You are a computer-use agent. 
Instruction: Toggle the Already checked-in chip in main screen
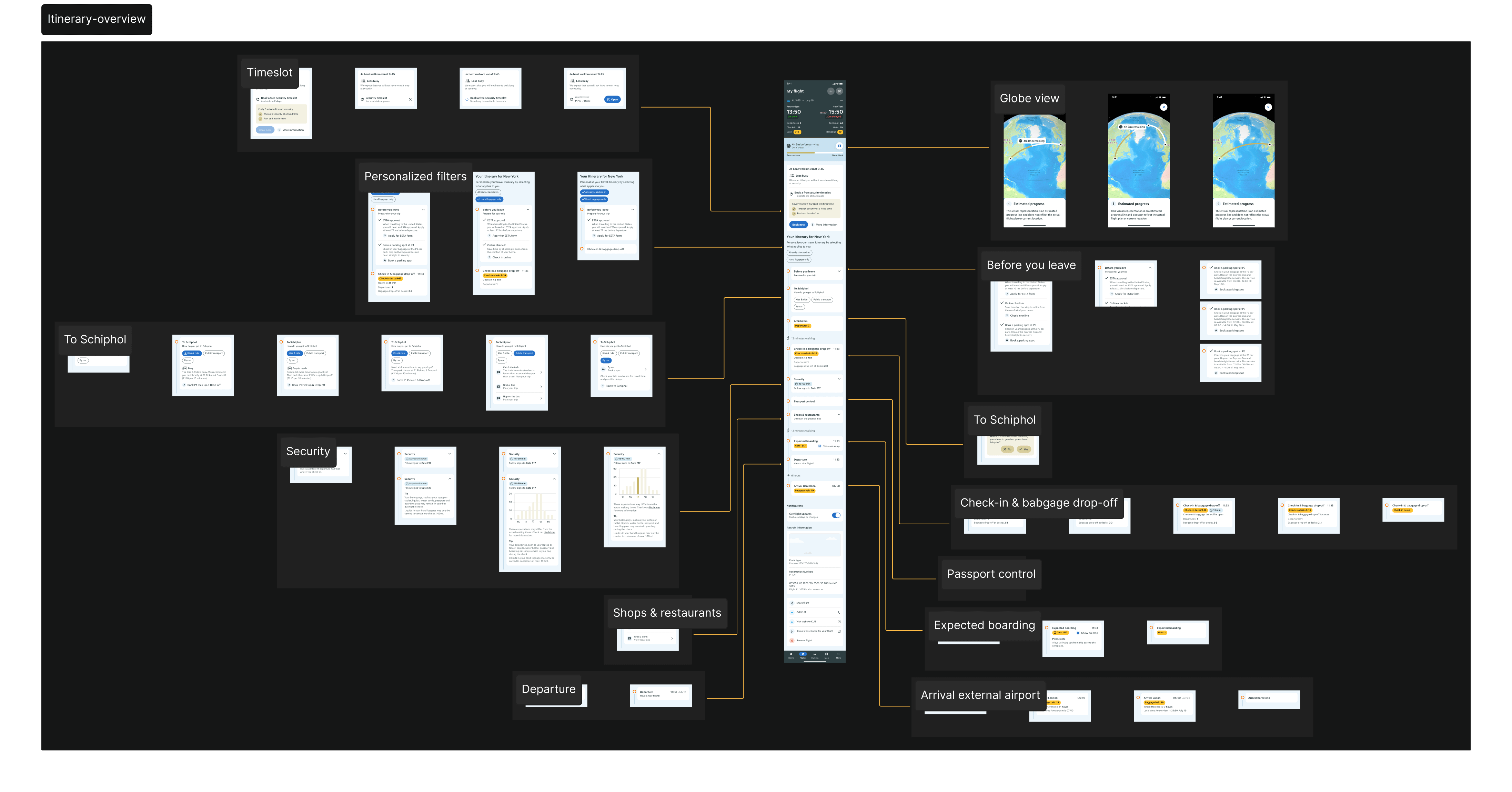pos(799,253)
